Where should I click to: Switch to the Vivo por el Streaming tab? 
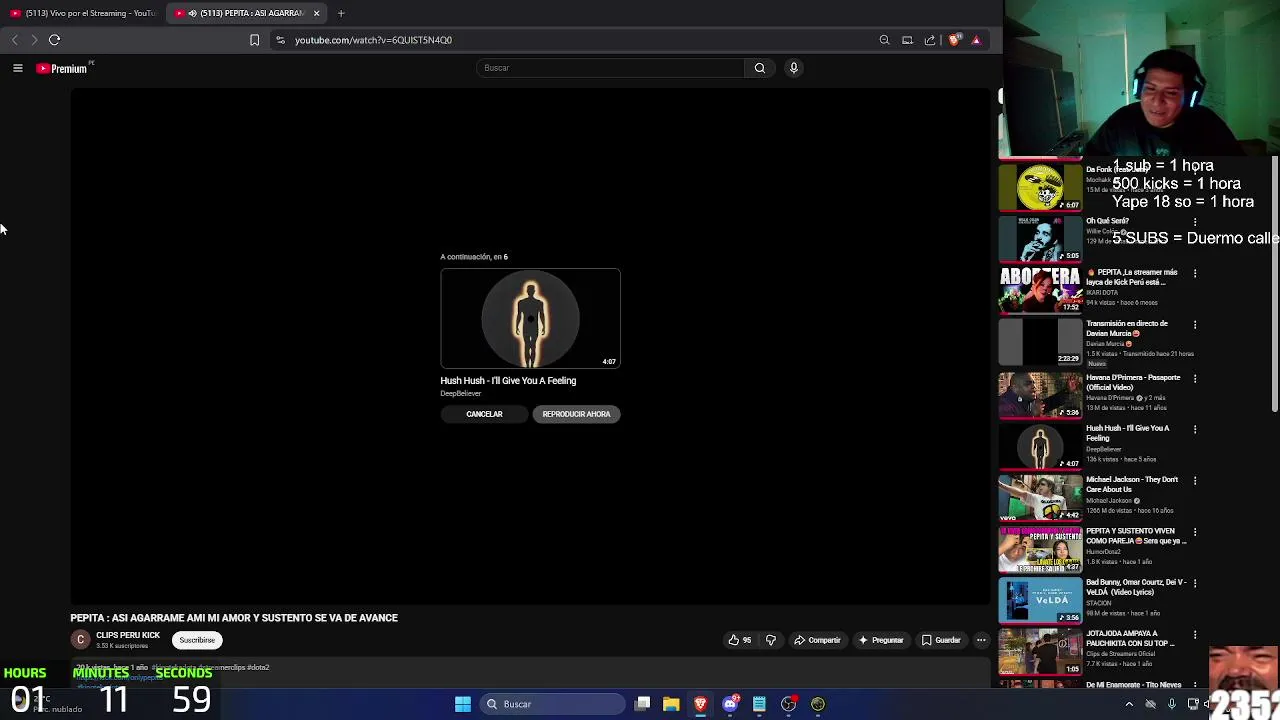pos(83,13)
